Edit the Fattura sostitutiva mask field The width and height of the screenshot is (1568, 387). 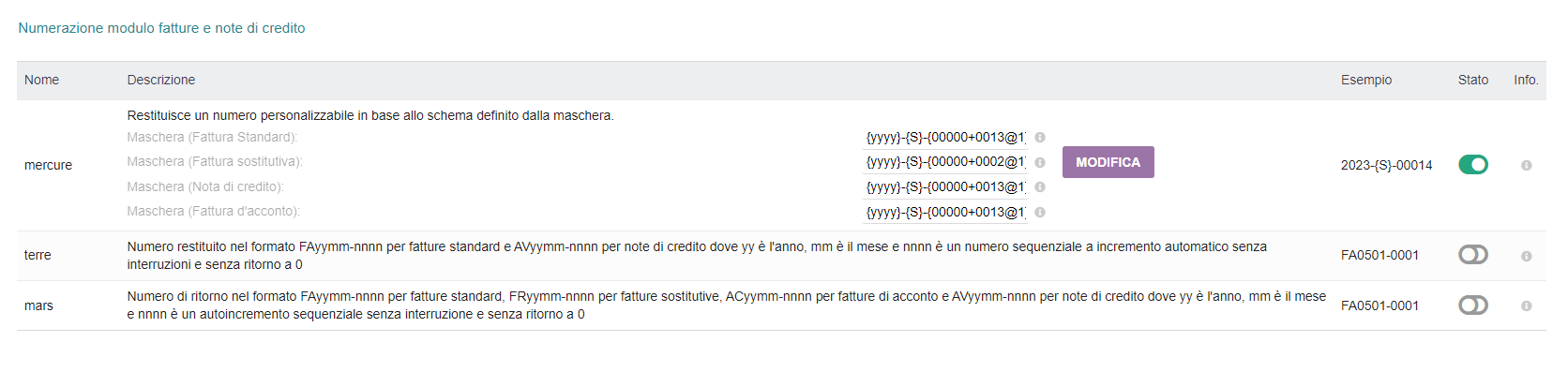945,162
